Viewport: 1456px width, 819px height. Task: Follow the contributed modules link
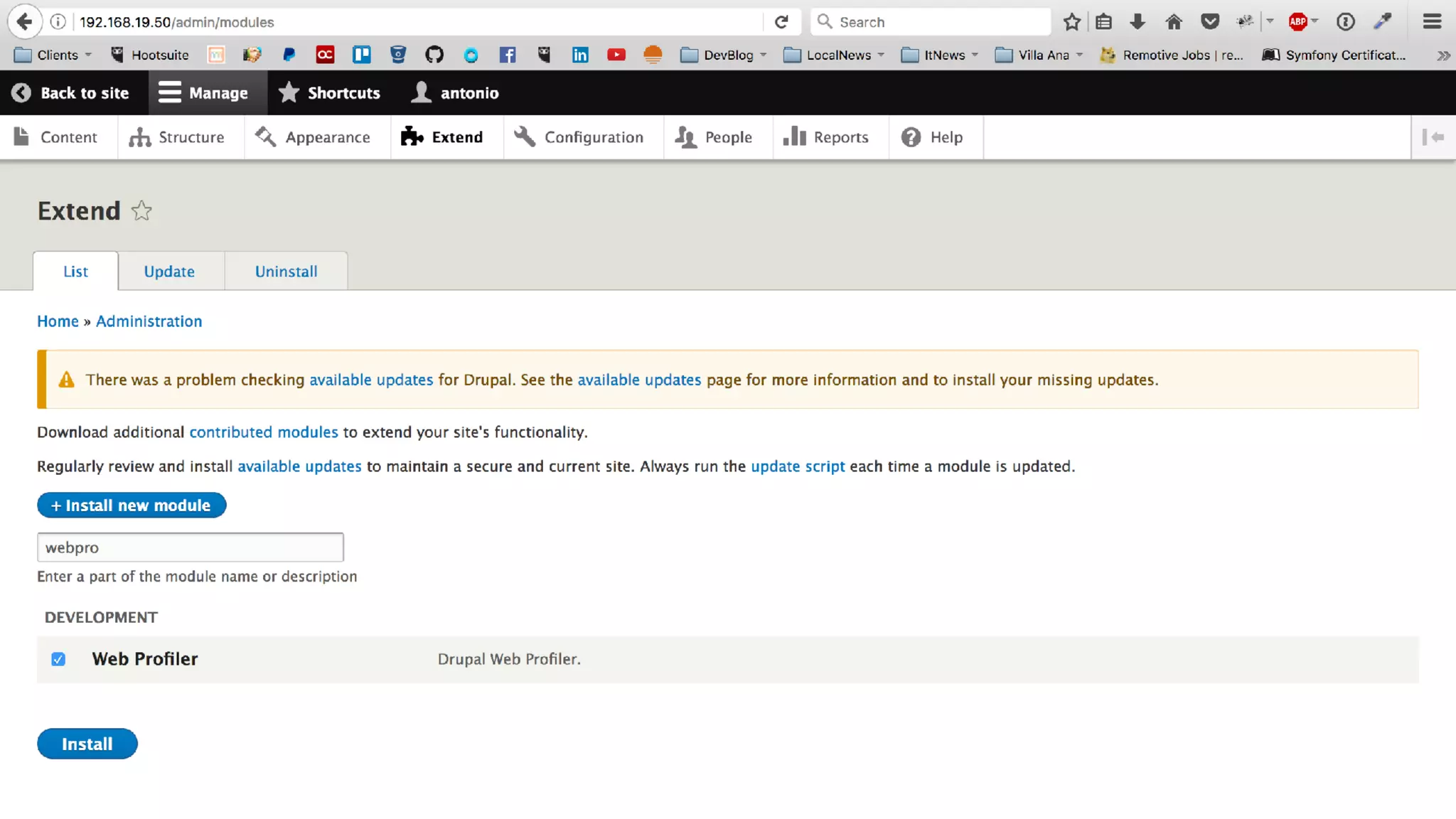click(x=263, y=432)
